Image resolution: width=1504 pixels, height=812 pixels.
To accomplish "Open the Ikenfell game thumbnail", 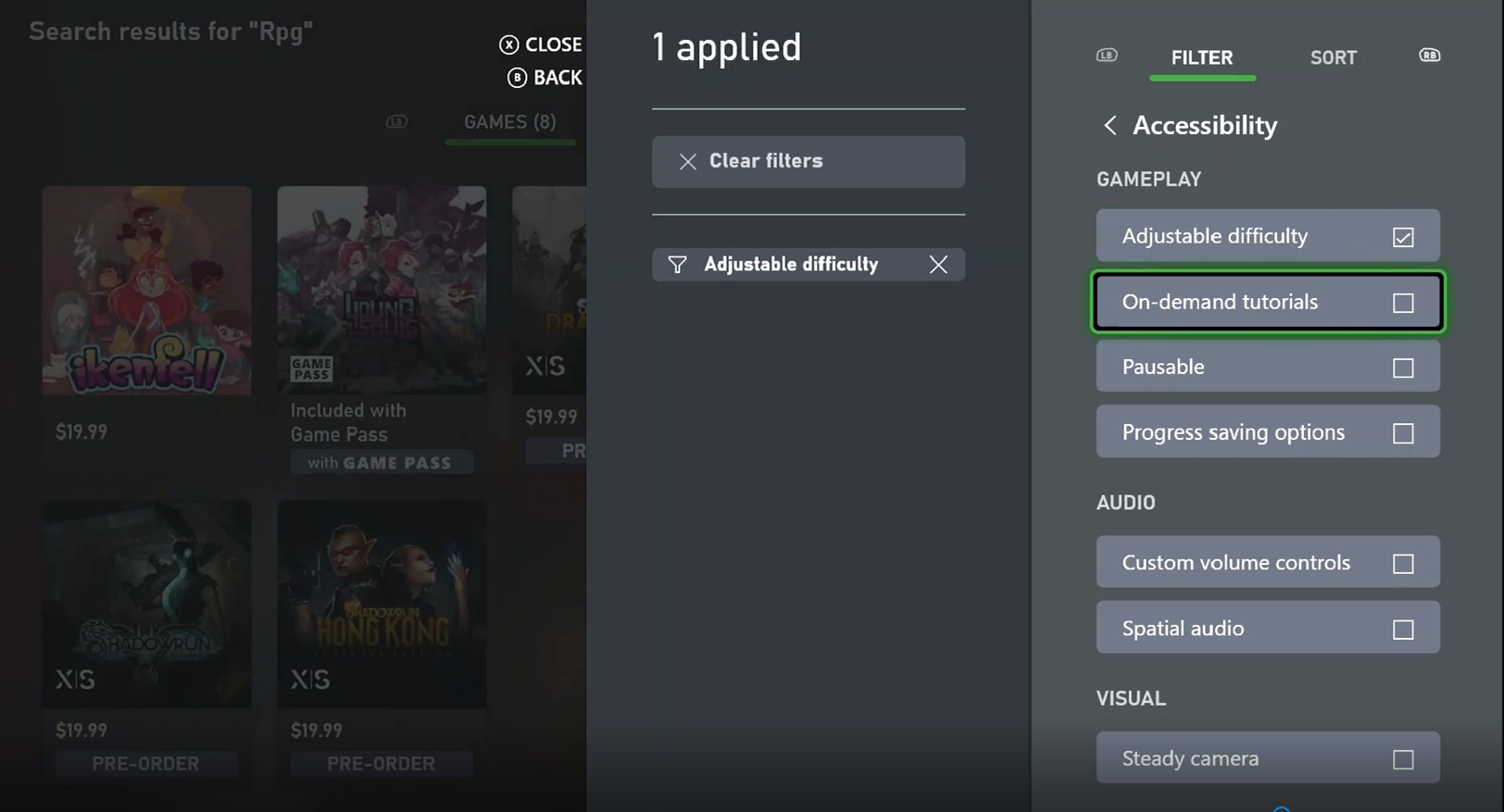I will pyautogui.click(x=146, y=291).
